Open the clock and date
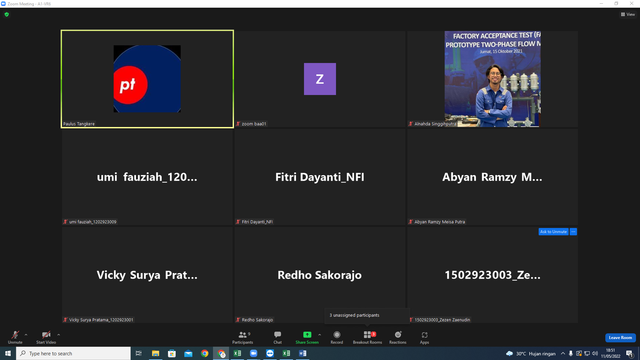Screen dimensions: 640x360 pos(611,353)
